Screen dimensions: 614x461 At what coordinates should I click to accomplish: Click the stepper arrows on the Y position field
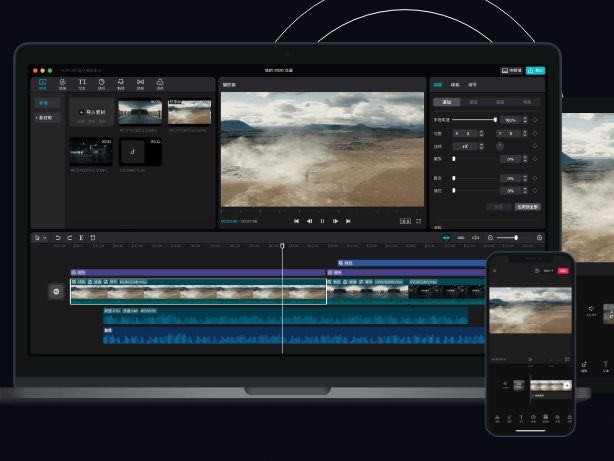(525, 134)
